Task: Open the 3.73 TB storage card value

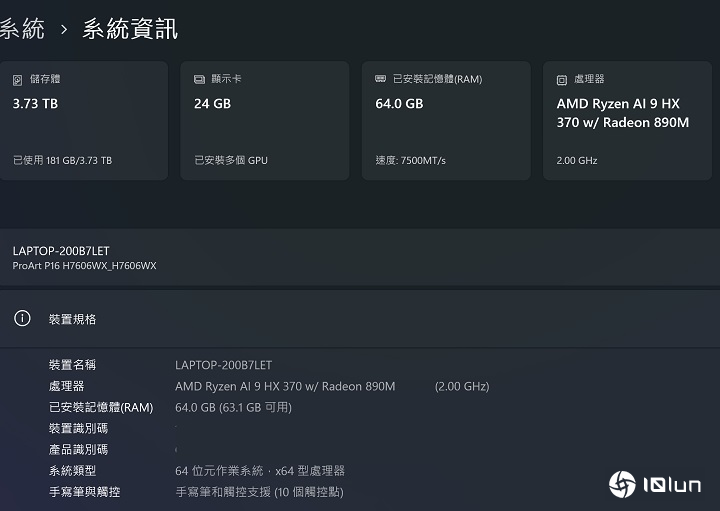Action: 35,103
